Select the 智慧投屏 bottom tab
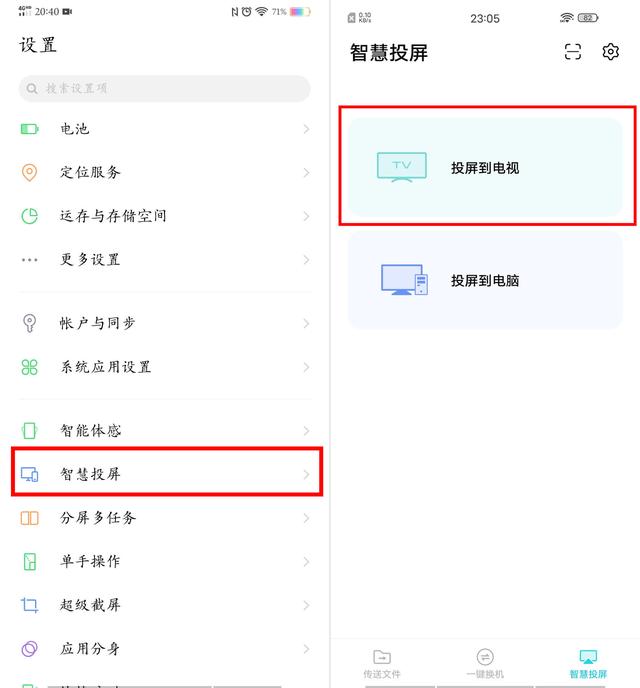Viewport: 640px width, 688px height. pos(588,663)
